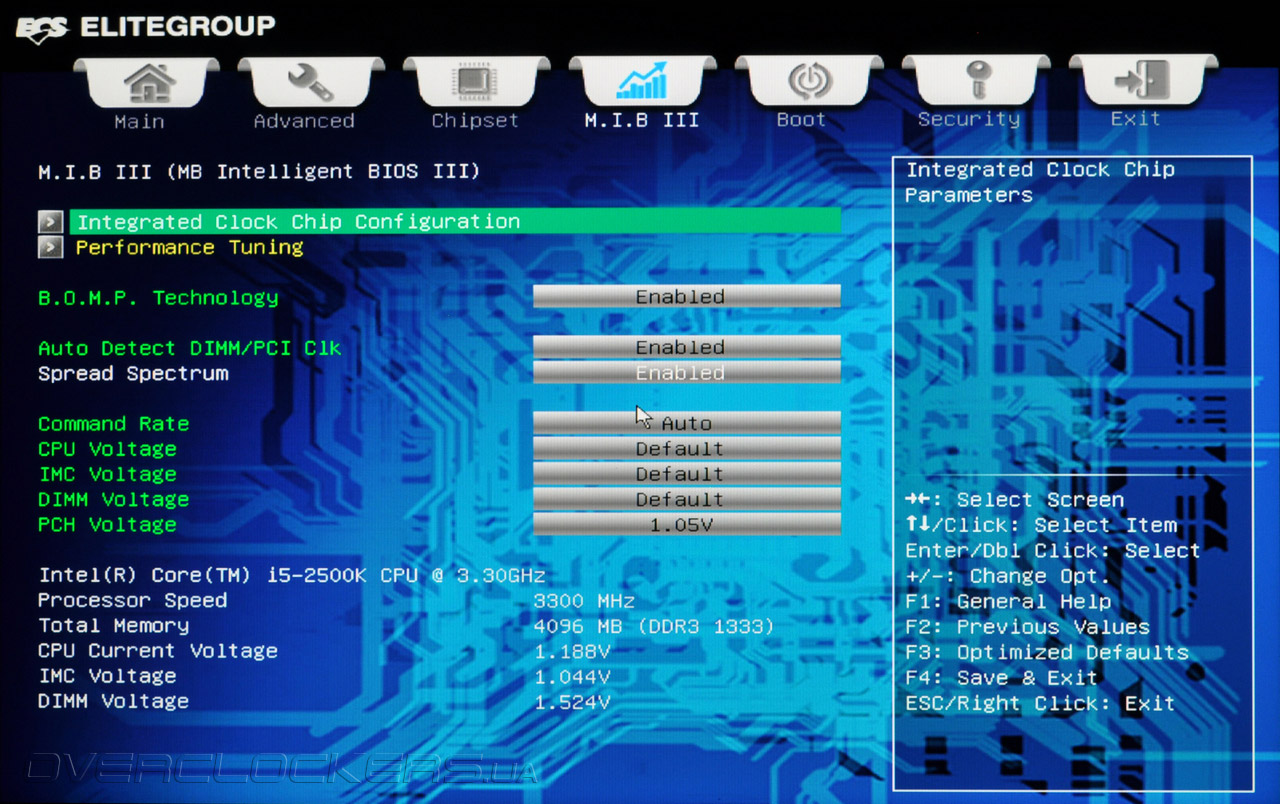Expand the Performance Tuning submenu arrow
Image resolution: width=1280 pixels, height=804 pixels.
coord(51,247)
